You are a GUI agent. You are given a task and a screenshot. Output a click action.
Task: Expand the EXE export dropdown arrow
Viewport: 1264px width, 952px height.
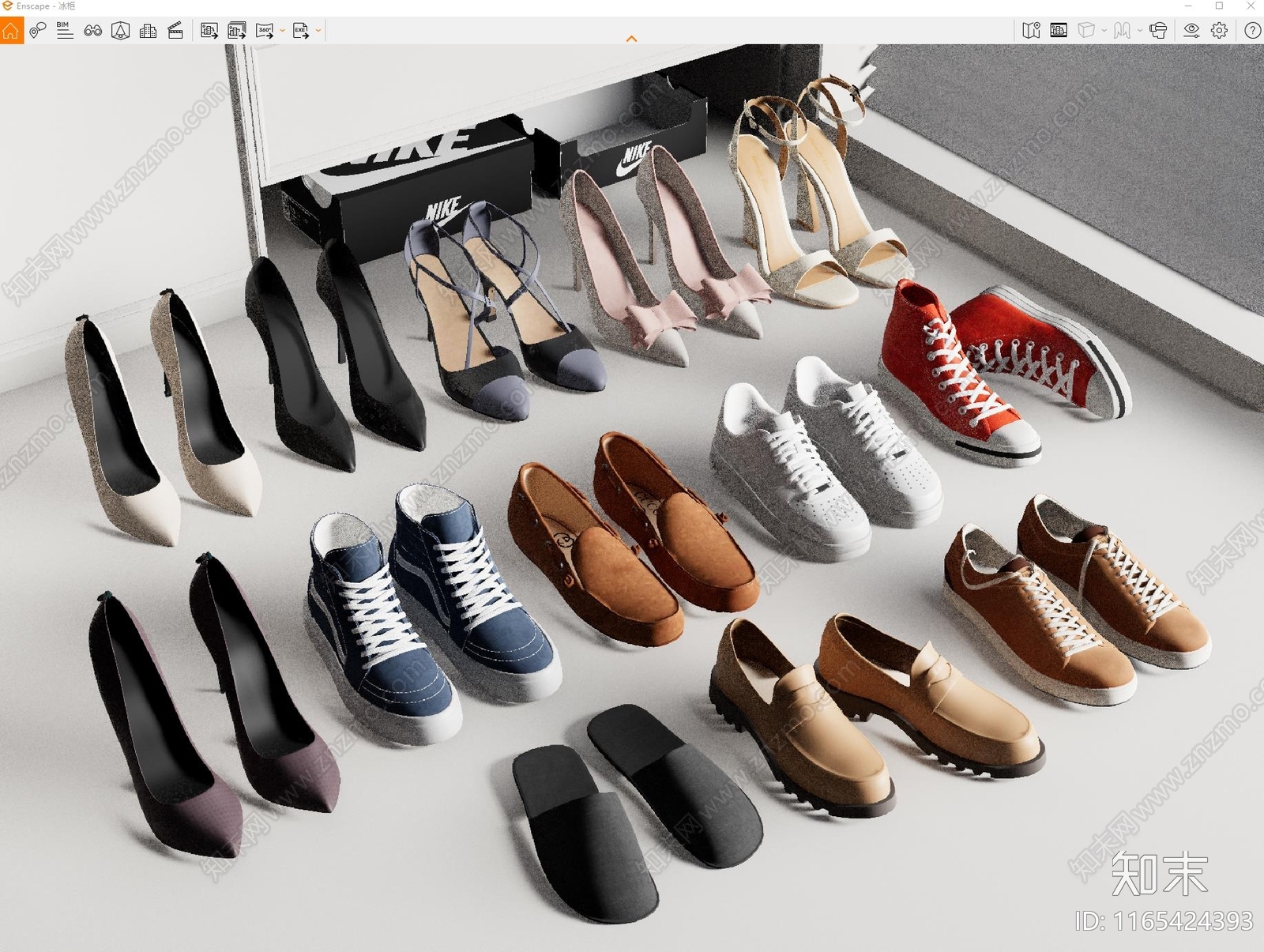(x=318, y=31)
